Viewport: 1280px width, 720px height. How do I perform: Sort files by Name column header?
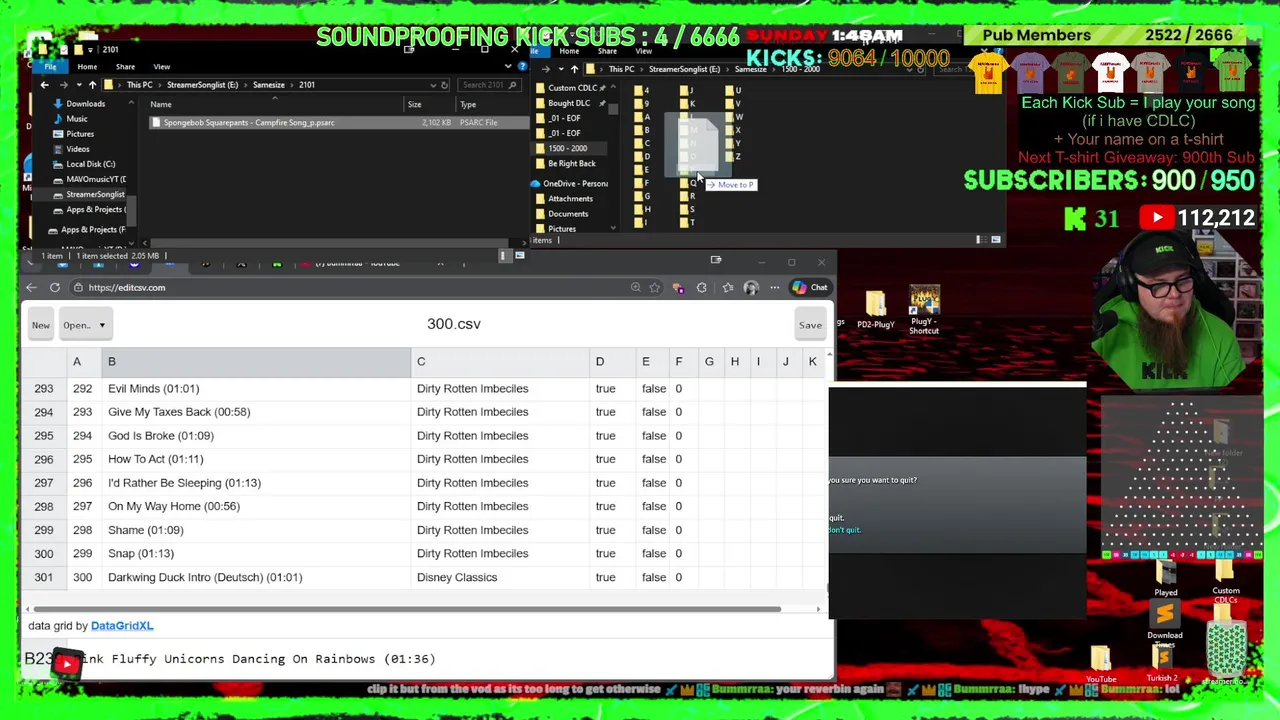161,104
